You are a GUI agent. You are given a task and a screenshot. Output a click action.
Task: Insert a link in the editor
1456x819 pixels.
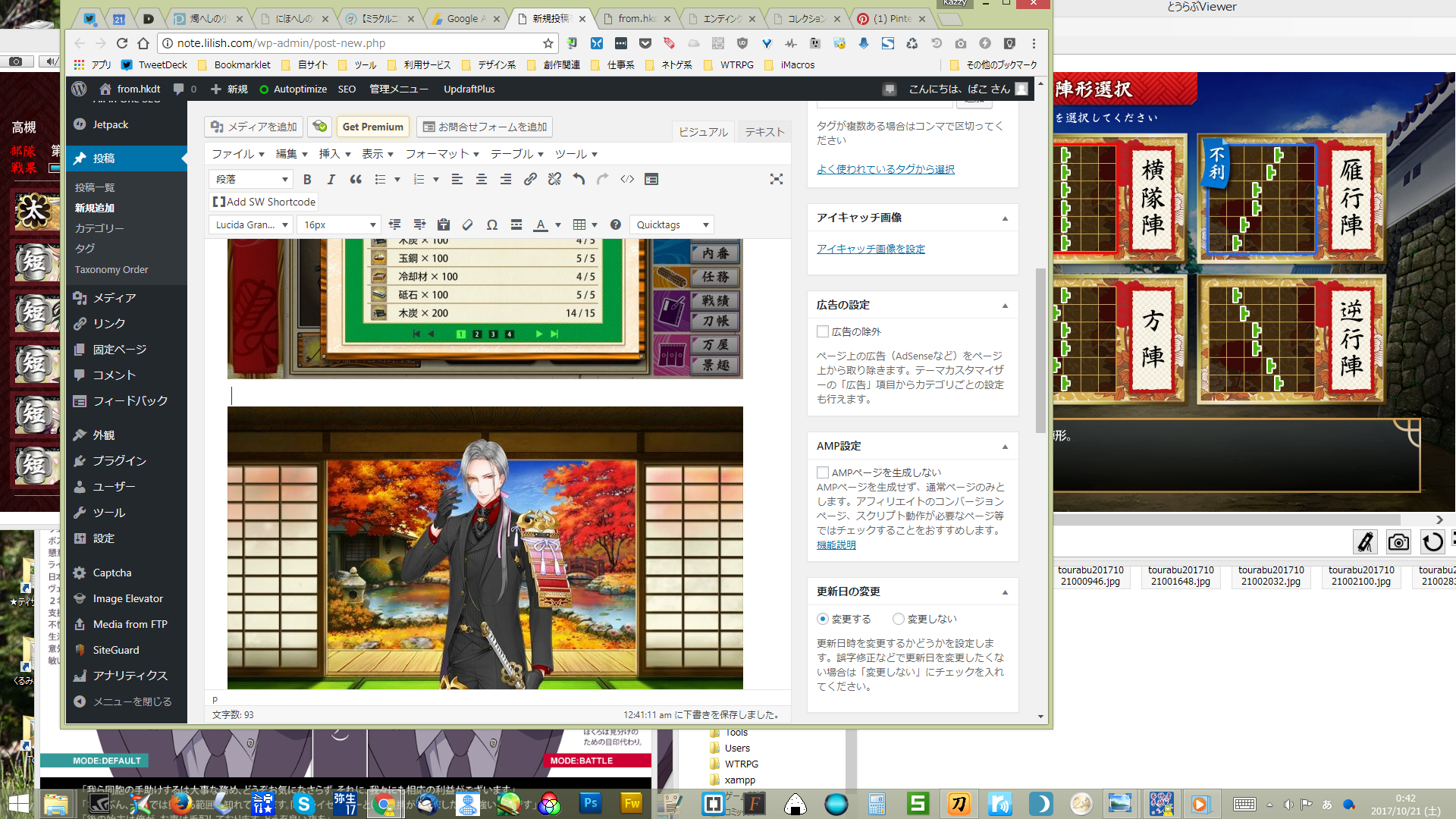(530, 180)
